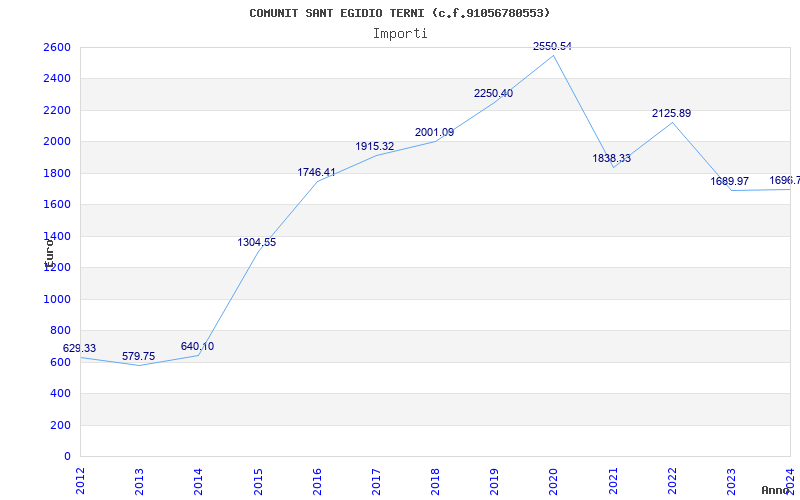Screen dimensions: 800x500
Task: Click the 2013 x-axis year label
Action: 139,481
